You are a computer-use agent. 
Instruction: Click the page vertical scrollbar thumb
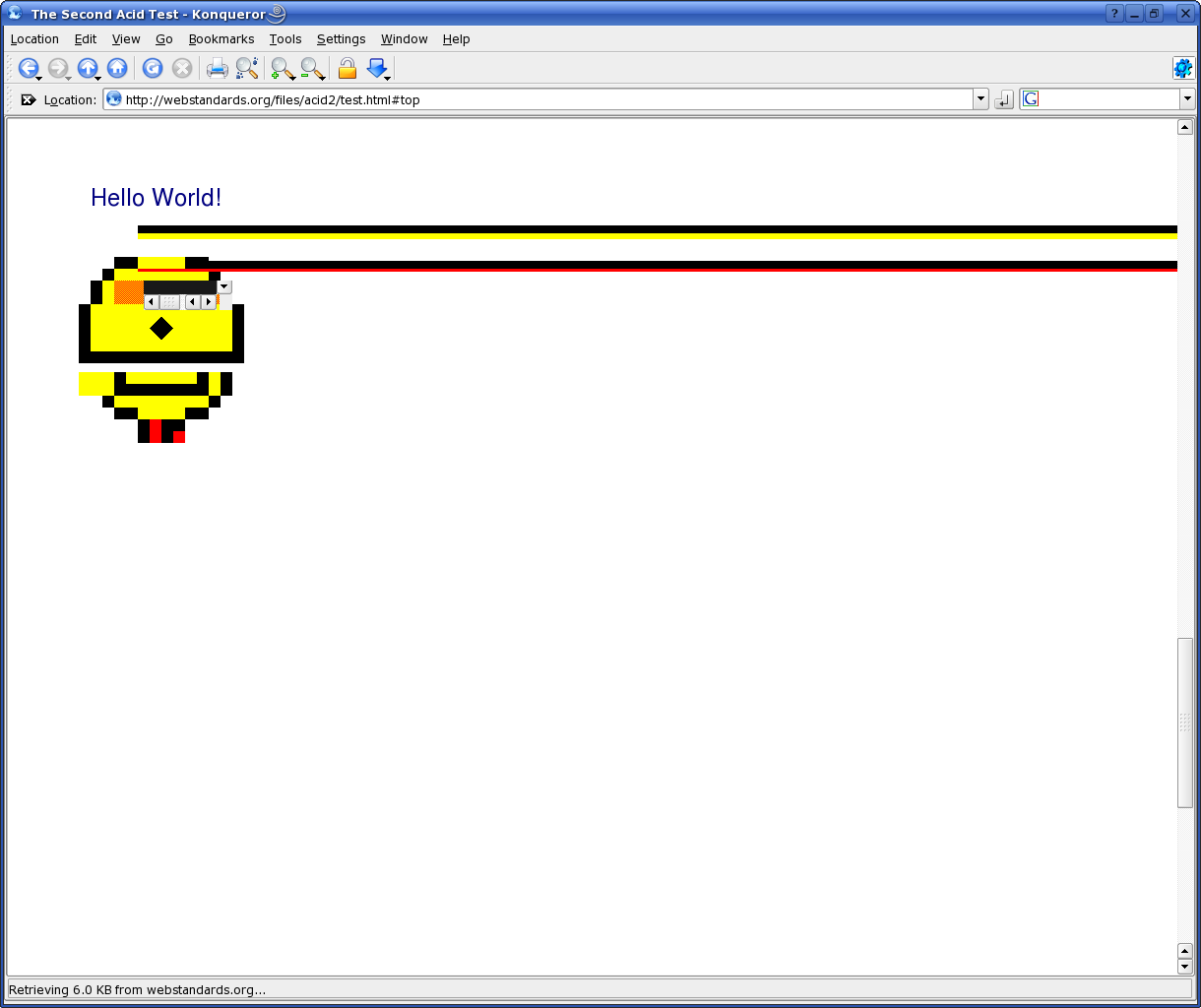(x=1185, y=723)
